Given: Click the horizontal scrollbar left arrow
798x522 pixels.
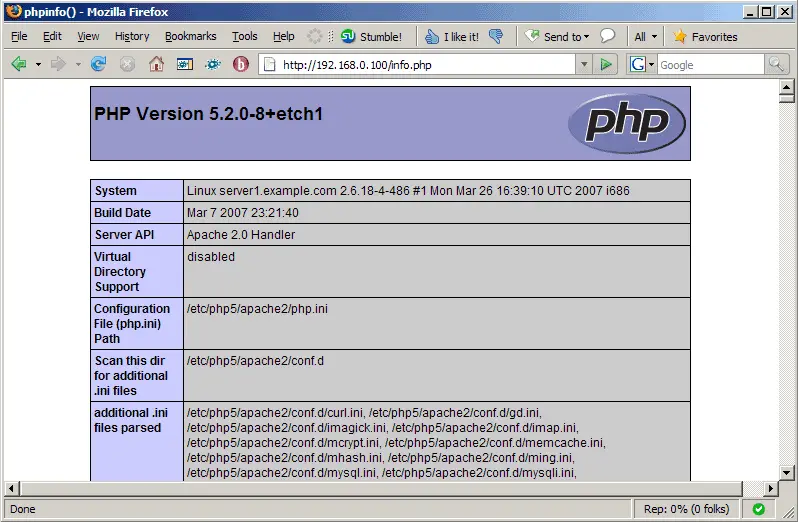Looking at the screenshot, I should (x=12, y=488).
